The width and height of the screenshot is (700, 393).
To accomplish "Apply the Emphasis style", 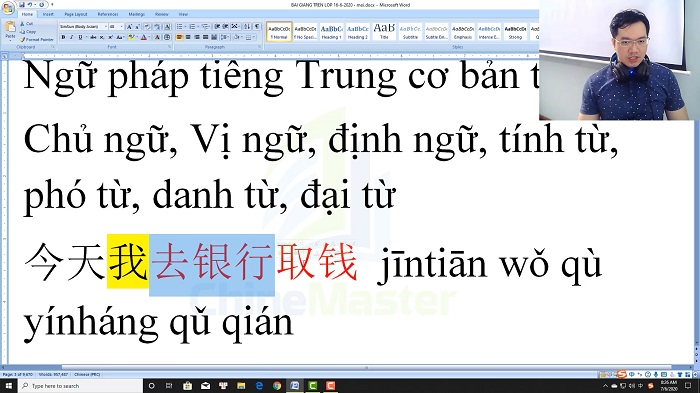I will click(462, 32).
